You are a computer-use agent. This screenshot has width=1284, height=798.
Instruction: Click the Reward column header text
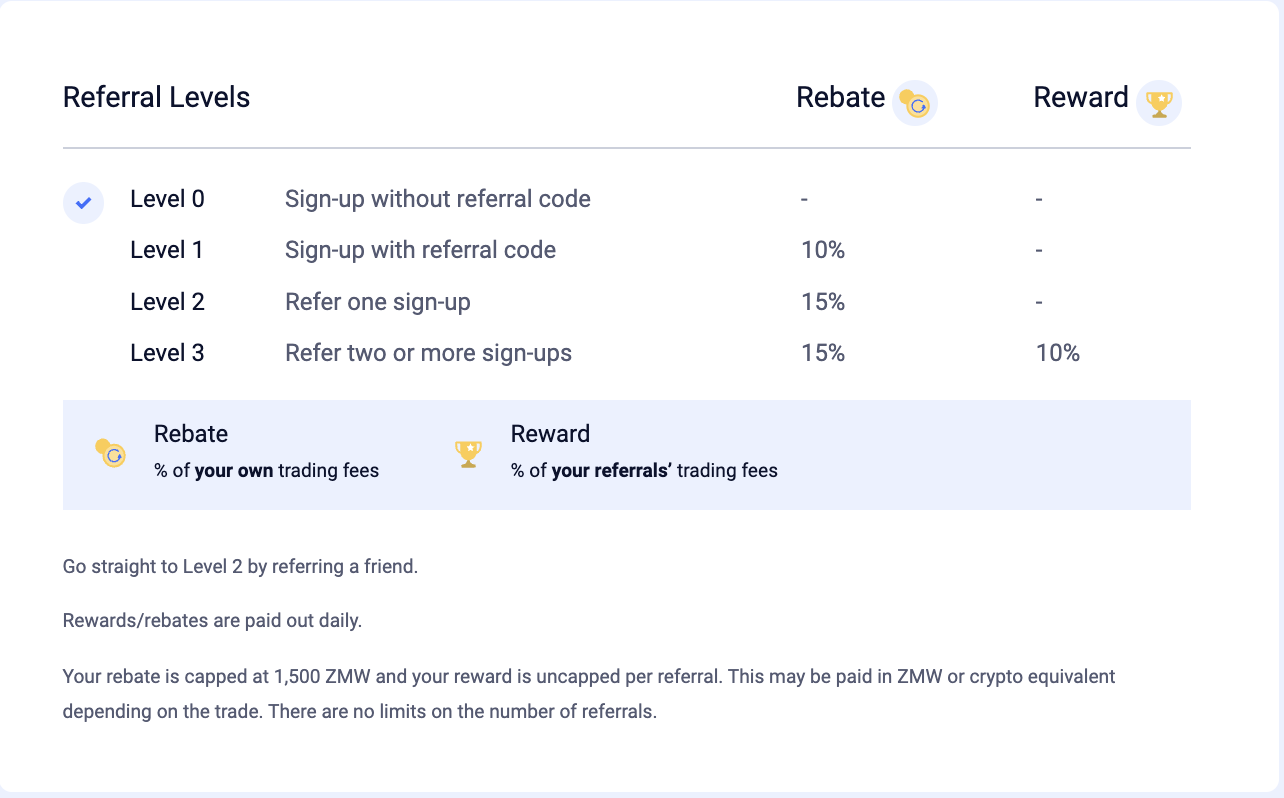pyautogui.click(x=1081, y=98)
